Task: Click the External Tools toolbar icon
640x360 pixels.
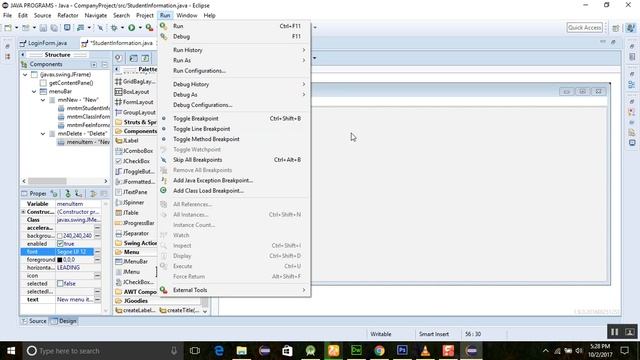Action: click(x=149, y=27)
